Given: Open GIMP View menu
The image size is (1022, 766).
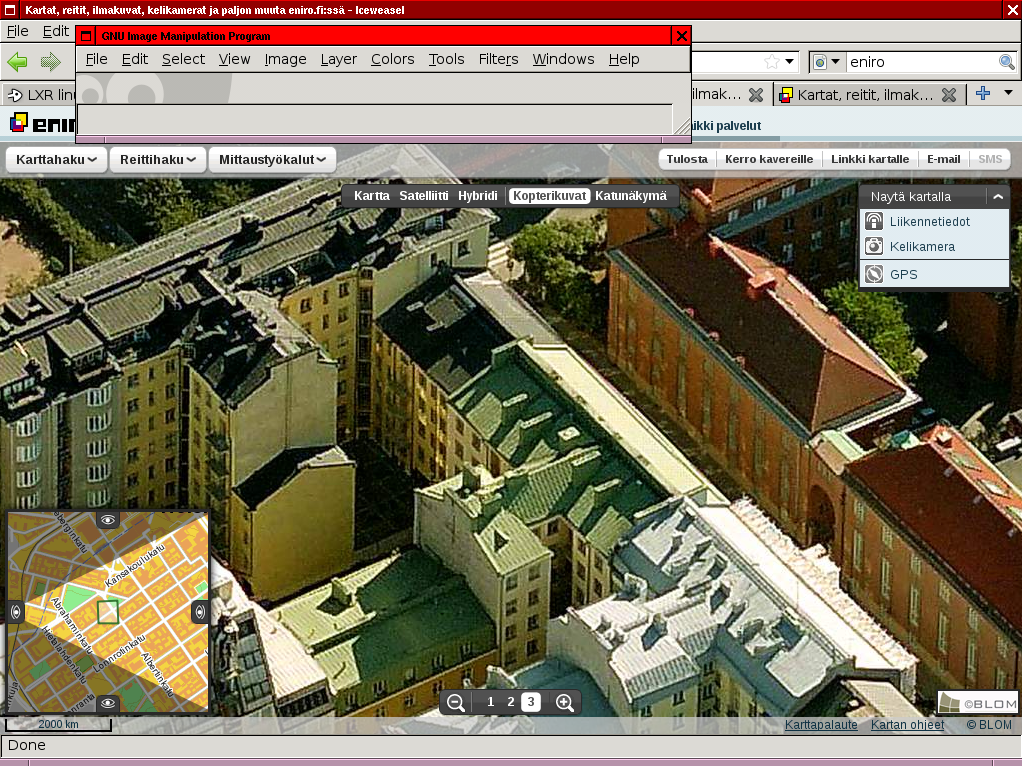Looking at the screenshot, I should click(234, 59).
